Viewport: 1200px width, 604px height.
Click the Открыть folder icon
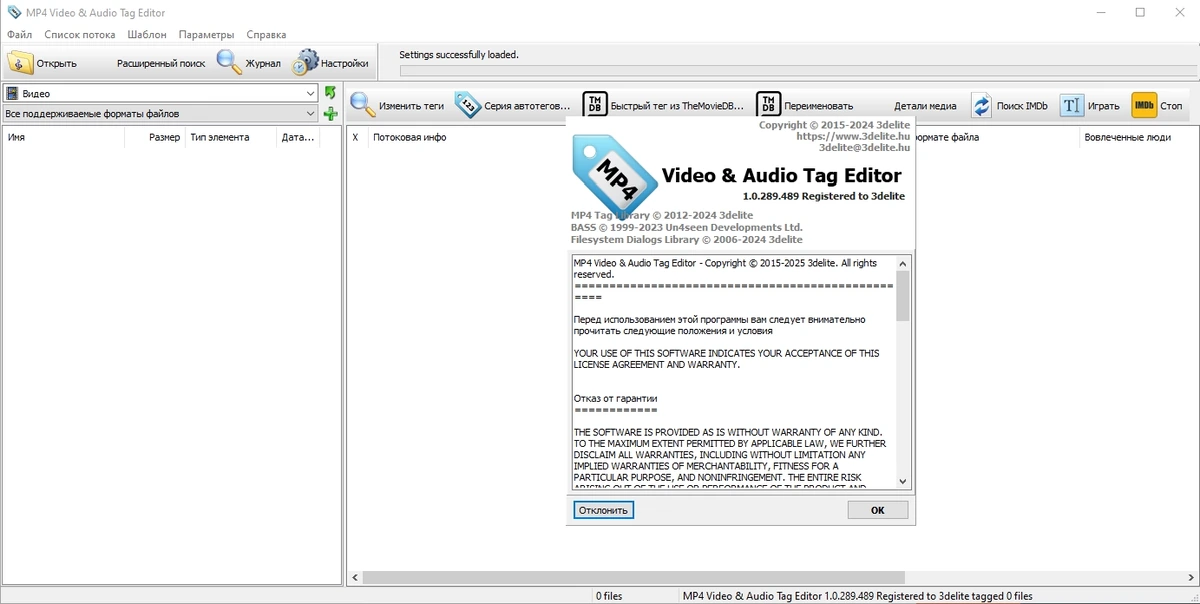click(20, 62)
